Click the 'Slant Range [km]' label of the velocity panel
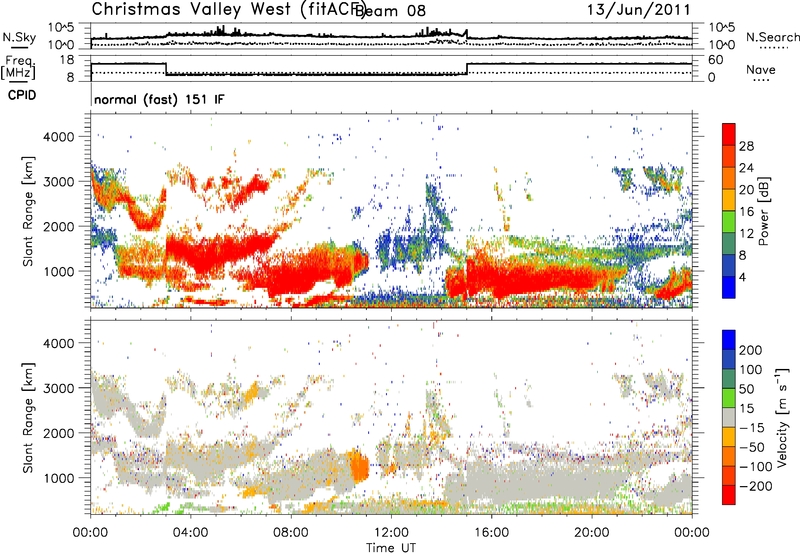The height and width of the screenshot is (554, 800). pyautogui.click(x=28, y=417)
